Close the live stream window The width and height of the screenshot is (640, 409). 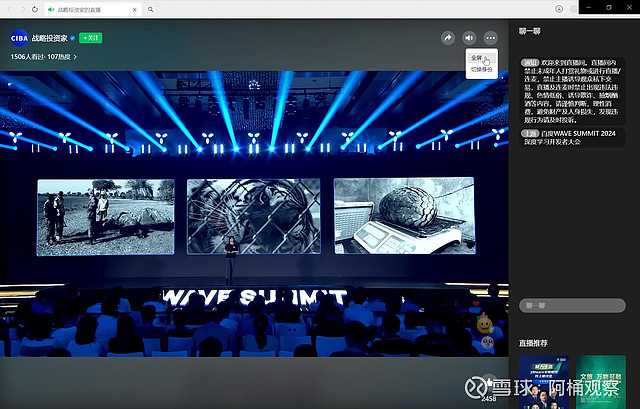point(629,7)
